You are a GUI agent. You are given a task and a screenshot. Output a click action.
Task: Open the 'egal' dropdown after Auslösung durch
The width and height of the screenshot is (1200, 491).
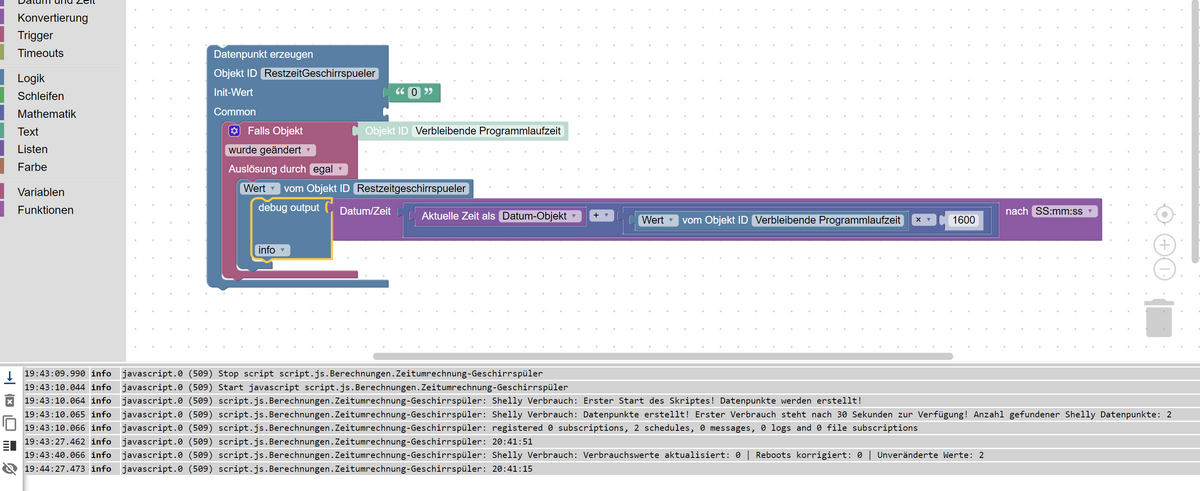coord(328,169)
